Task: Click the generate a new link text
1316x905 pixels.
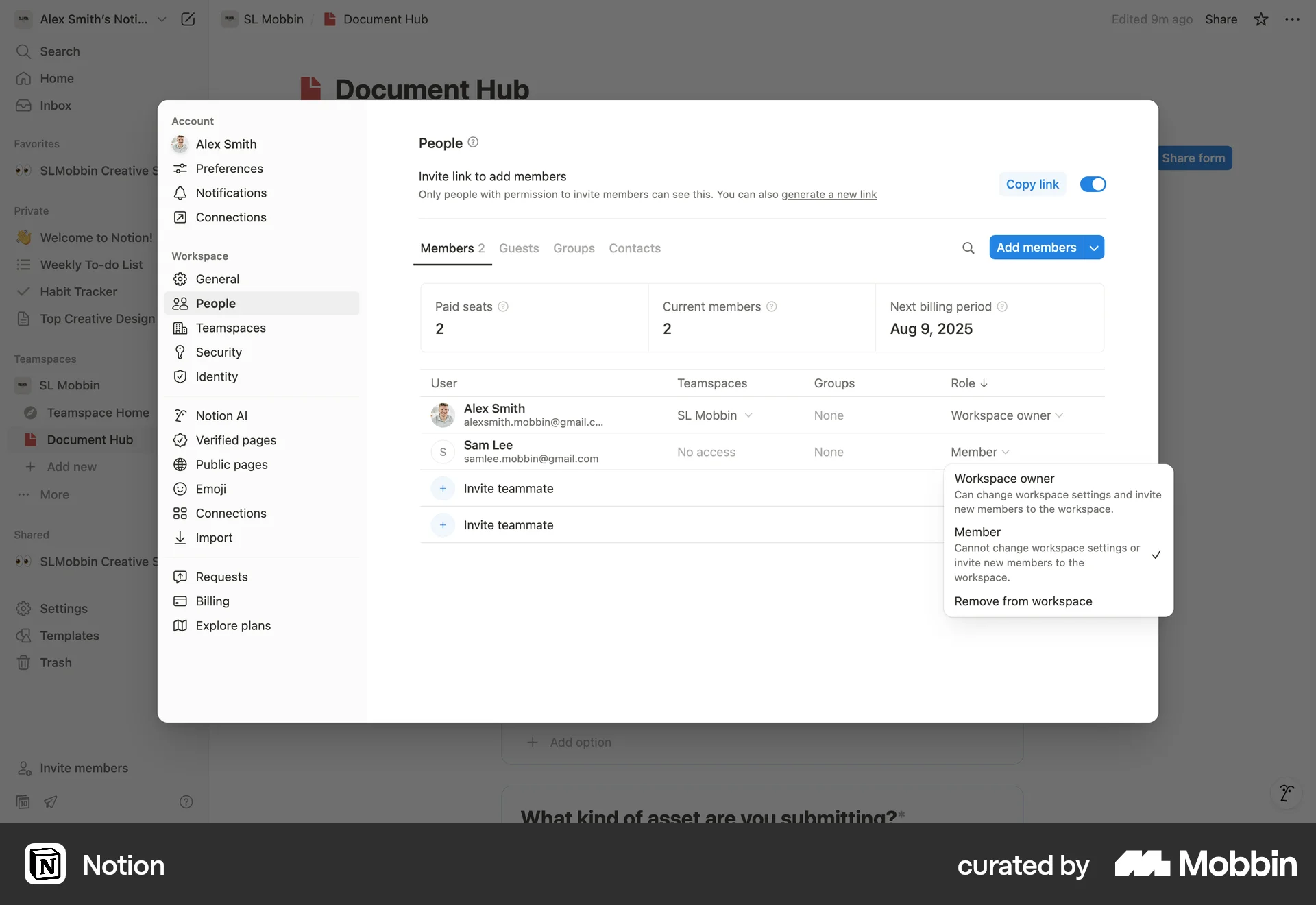Action: click(829, 194)
